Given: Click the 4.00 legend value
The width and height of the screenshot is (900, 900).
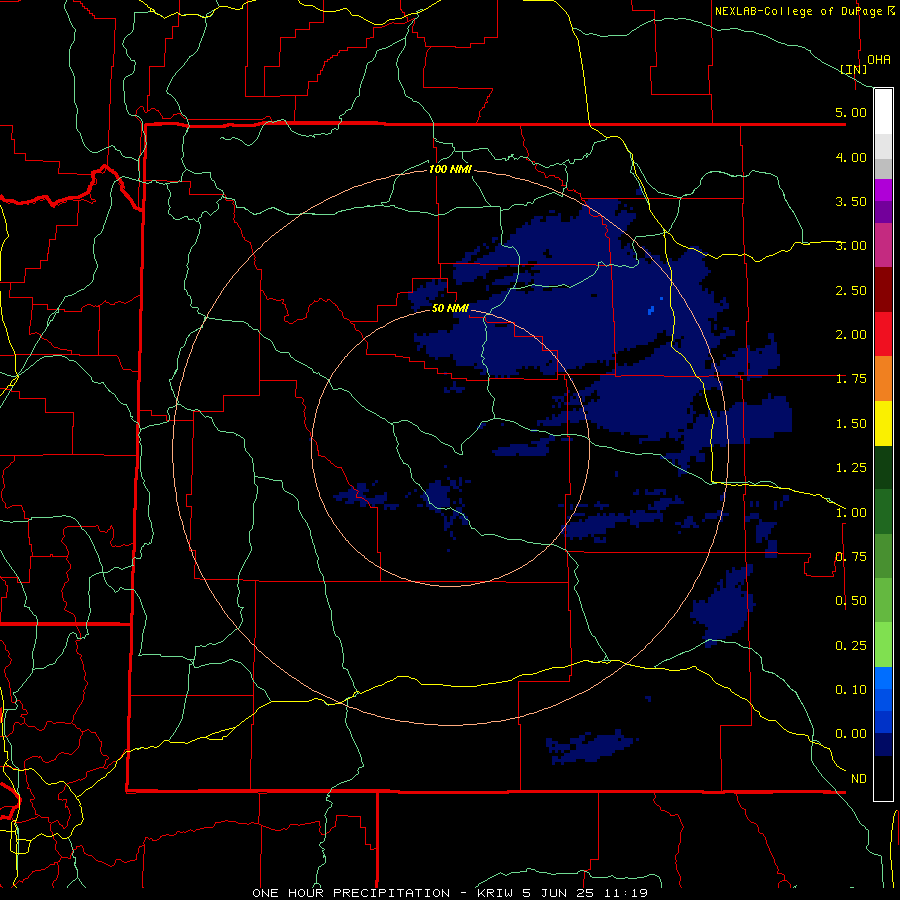Looking at the screenshot, I should [851, 157].
